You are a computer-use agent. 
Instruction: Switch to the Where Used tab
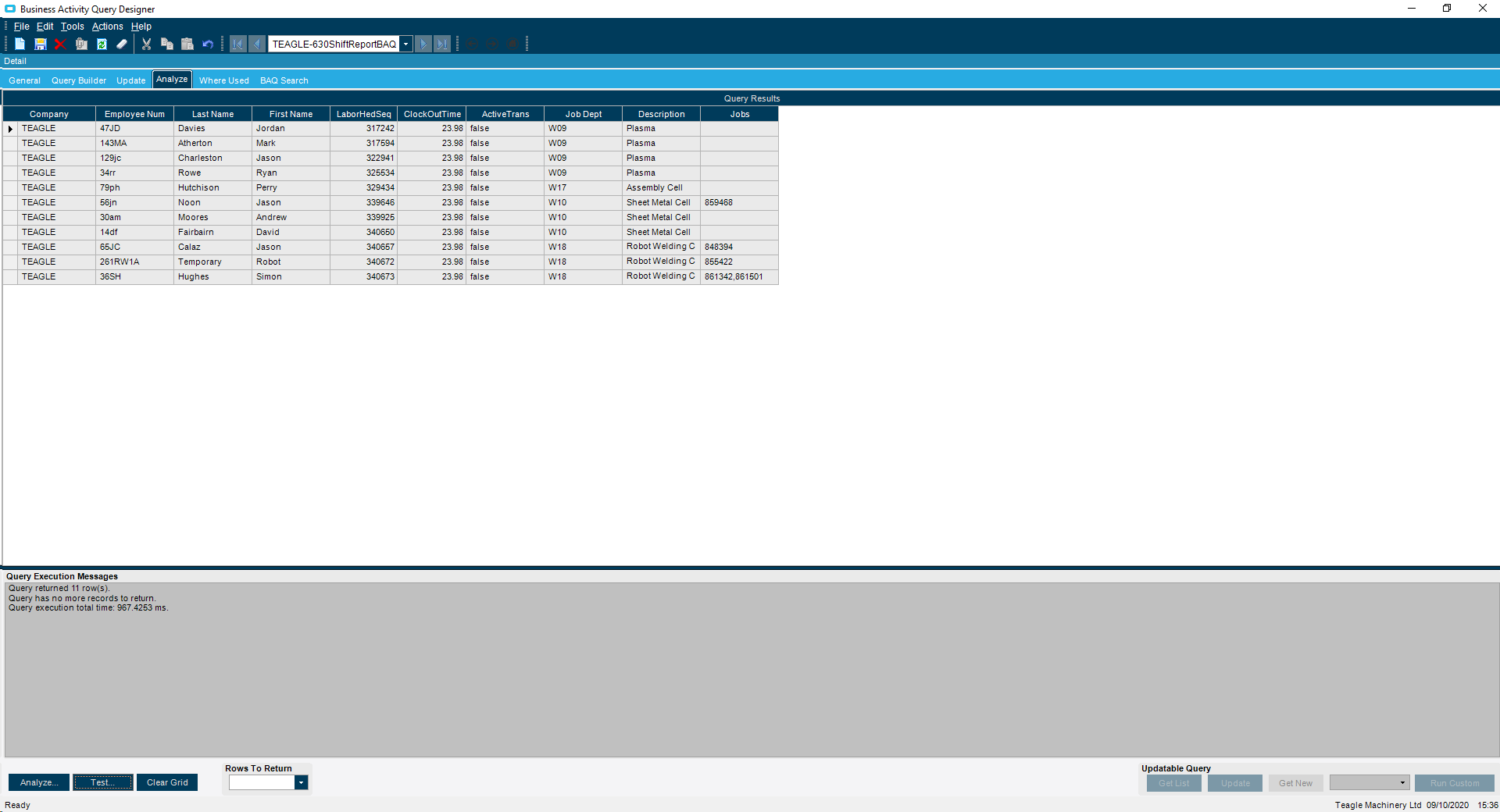pos(224,80)
